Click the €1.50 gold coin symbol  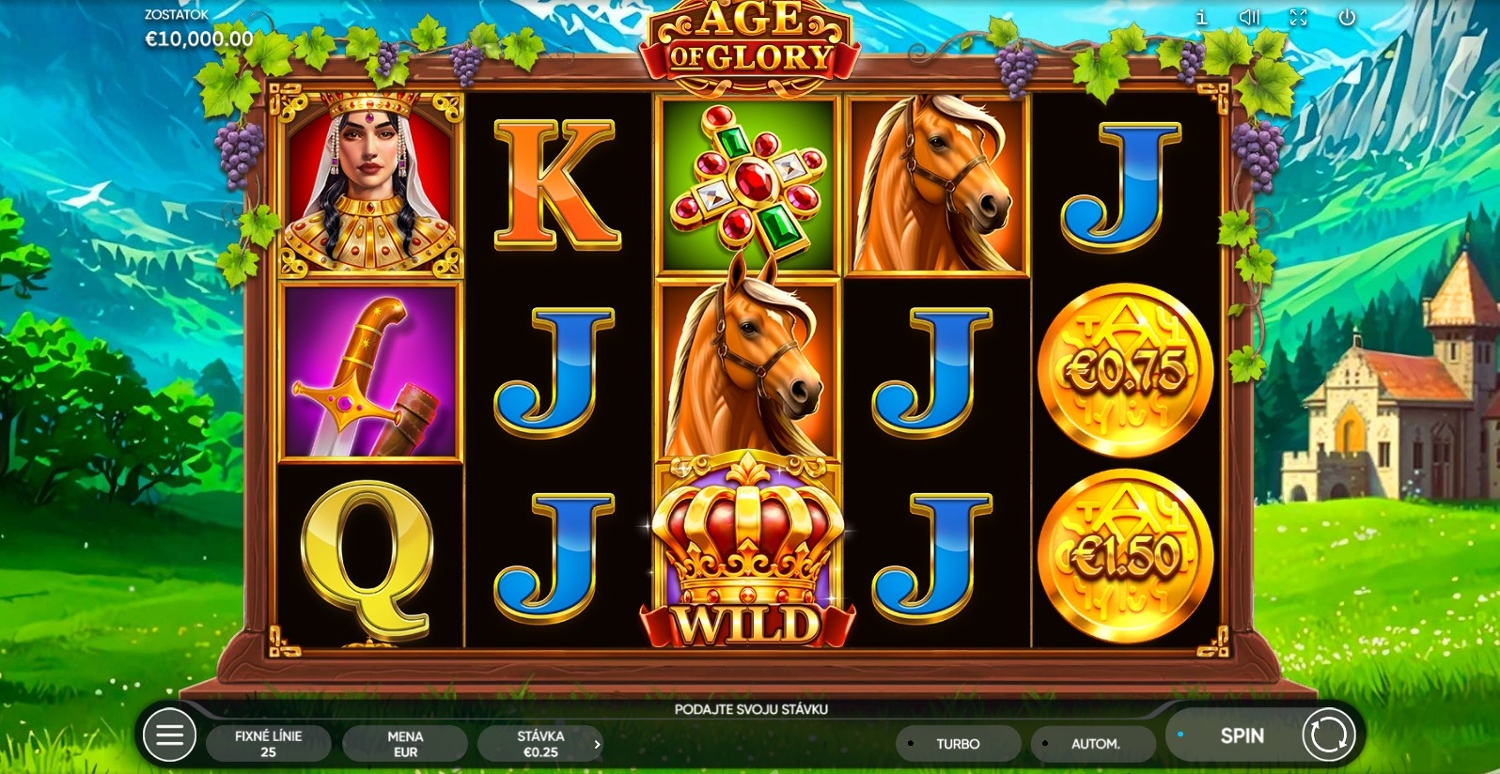(1125, 556)
